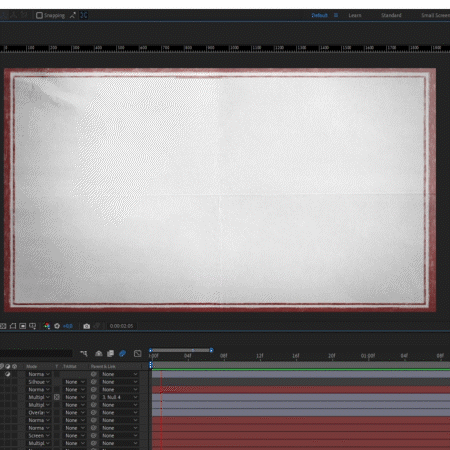Click the Region of Interest viewer icon
This screenshot has height=450, width=450.
22,326
